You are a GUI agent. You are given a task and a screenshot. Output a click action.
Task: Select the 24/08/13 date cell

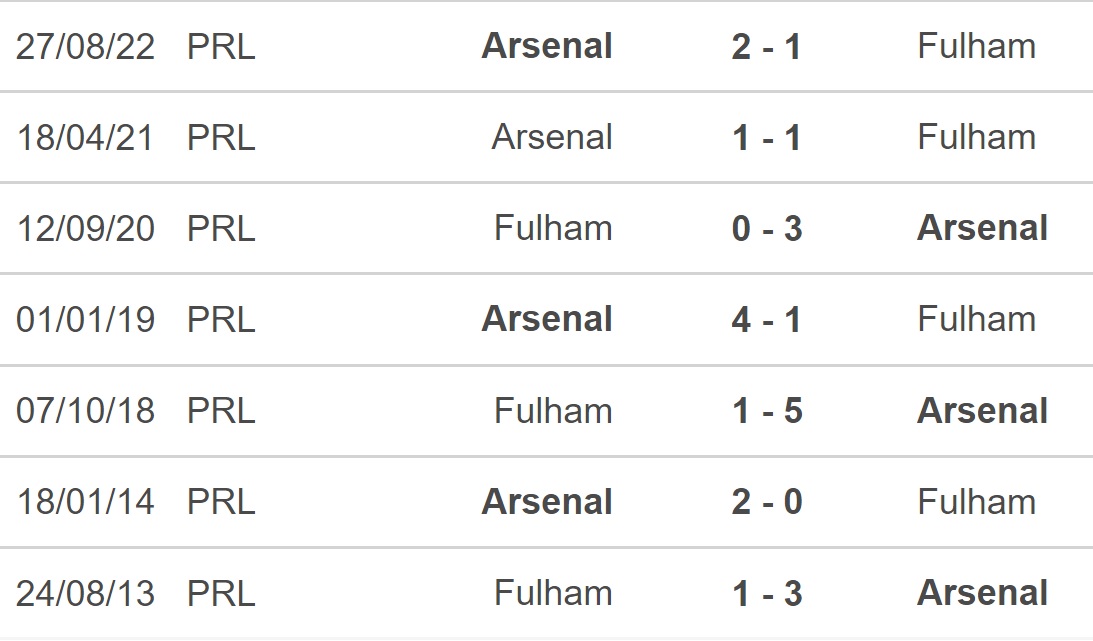click(85, 594)
